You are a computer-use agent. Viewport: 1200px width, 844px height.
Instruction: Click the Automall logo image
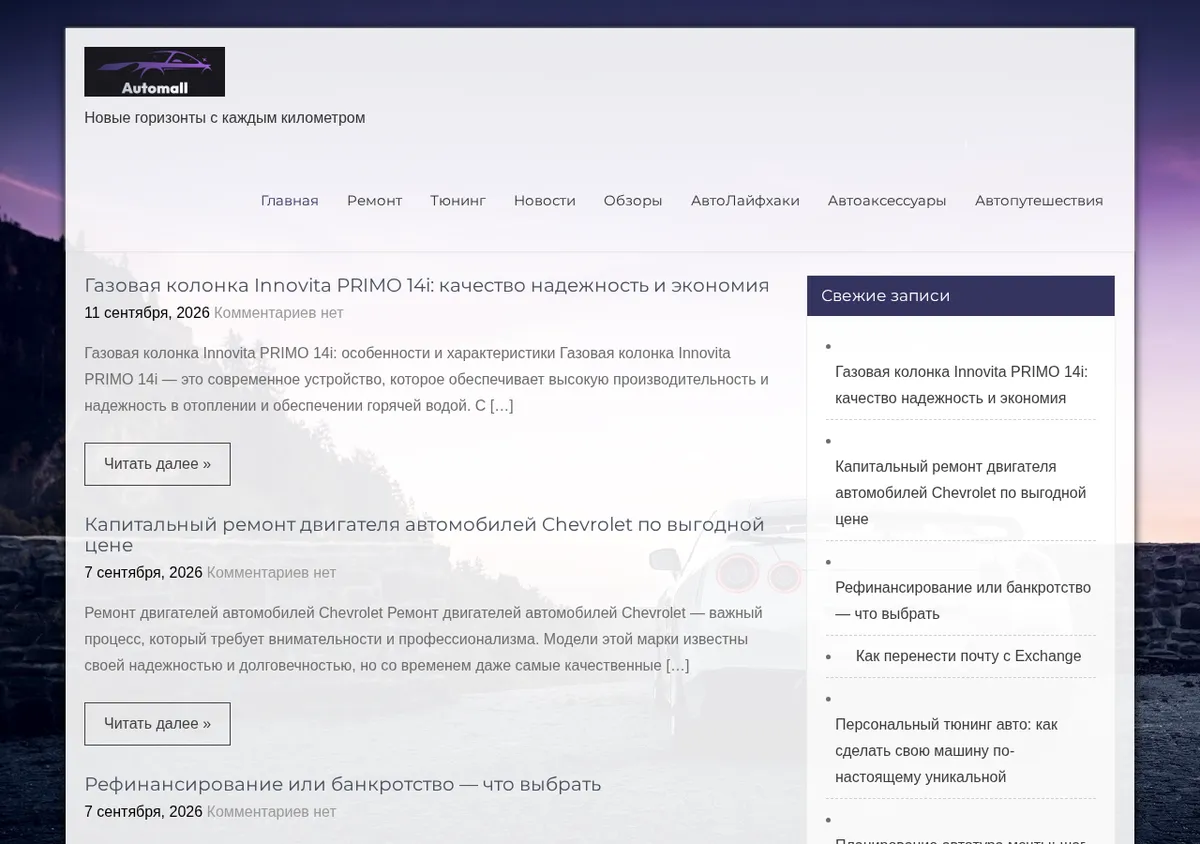[154, 72]
